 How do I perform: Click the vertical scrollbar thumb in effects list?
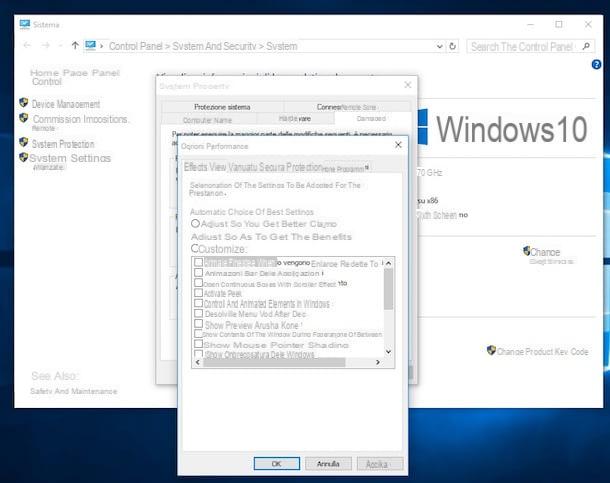click(388, 289)
